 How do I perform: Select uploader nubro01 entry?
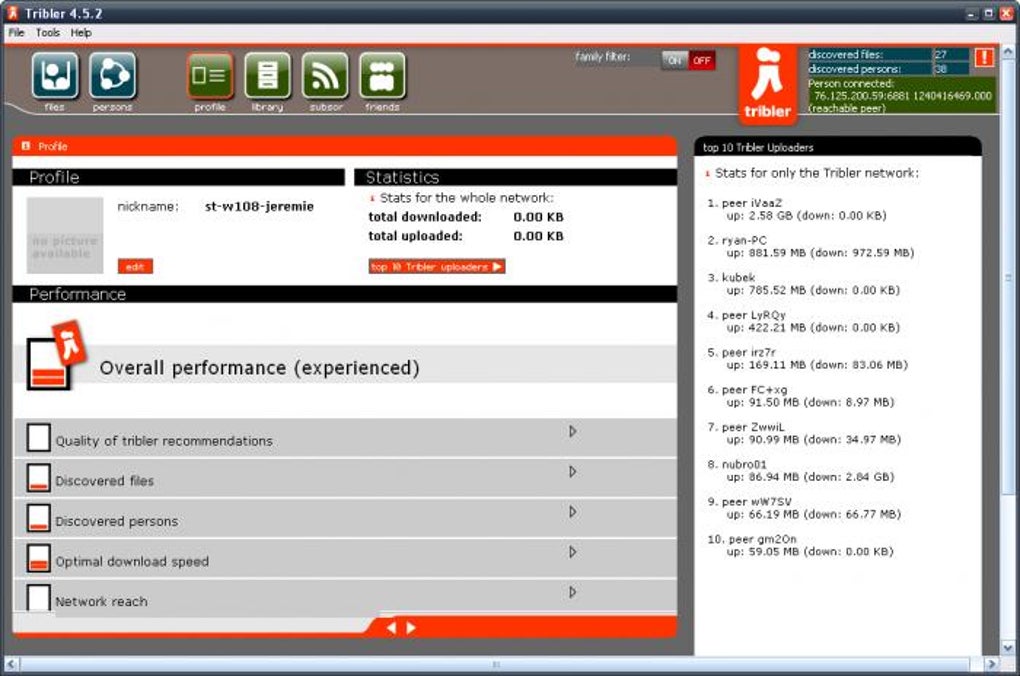tap(801, 470)
